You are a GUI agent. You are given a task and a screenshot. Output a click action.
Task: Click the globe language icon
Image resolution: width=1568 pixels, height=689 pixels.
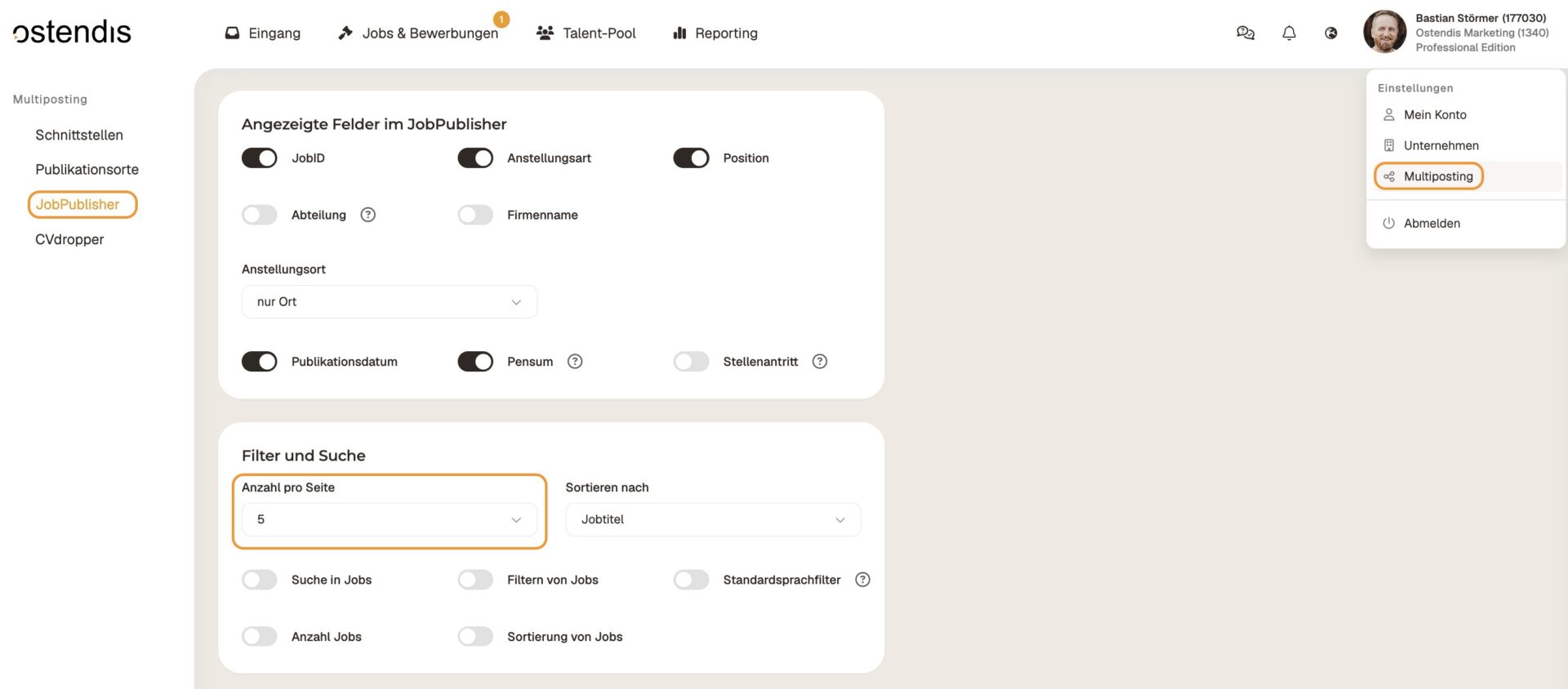pos(1331,33)
